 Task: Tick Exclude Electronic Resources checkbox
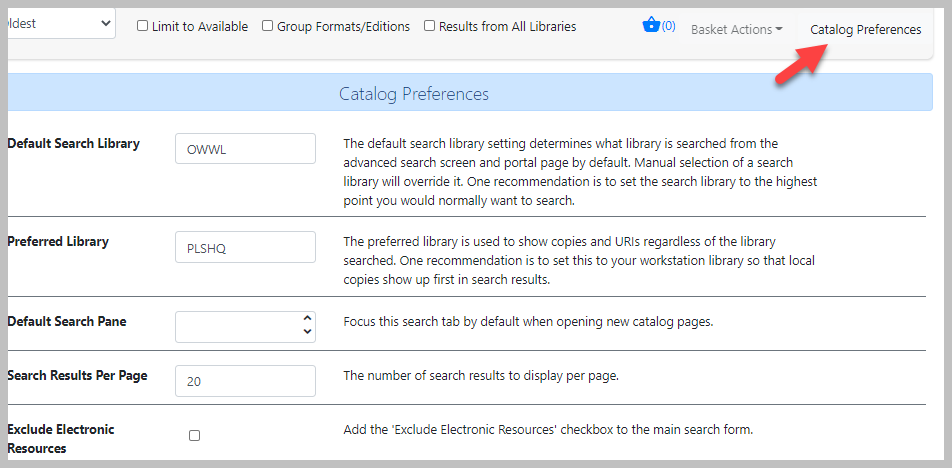pos(194,436)
